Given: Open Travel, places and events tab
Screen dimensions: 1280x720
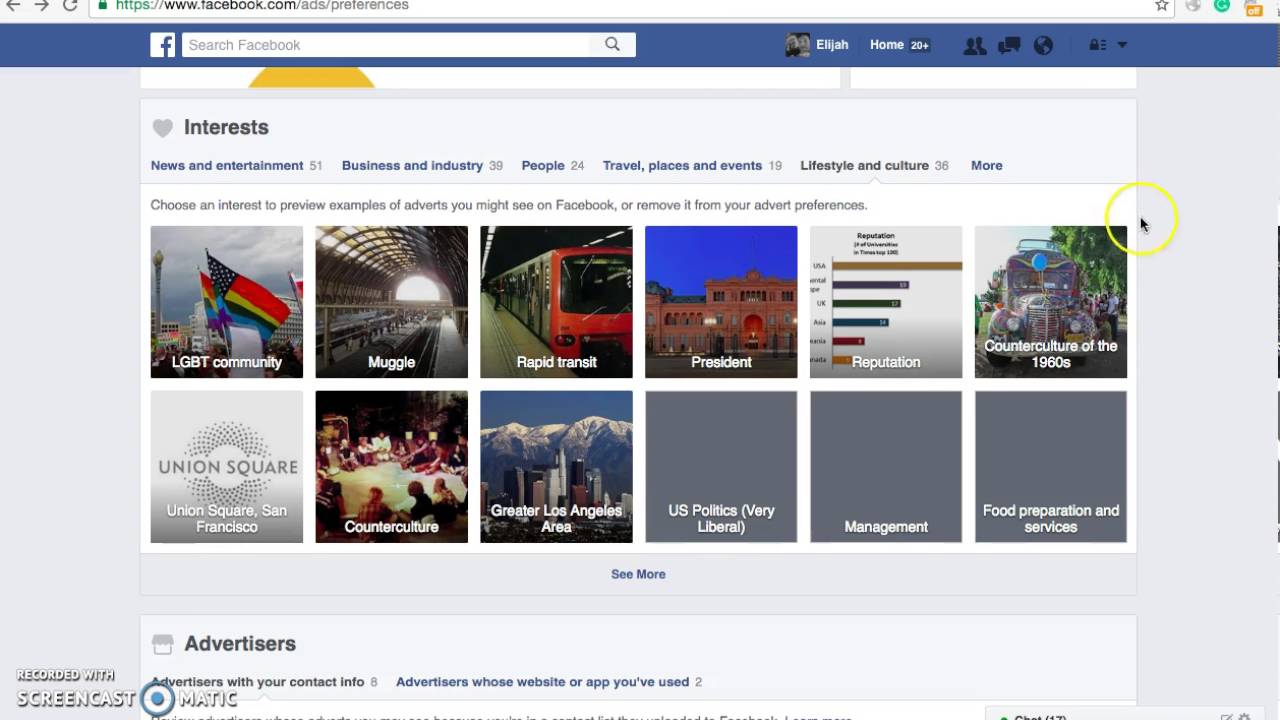Looking at the screenshot, I should (x=682, y=166).
